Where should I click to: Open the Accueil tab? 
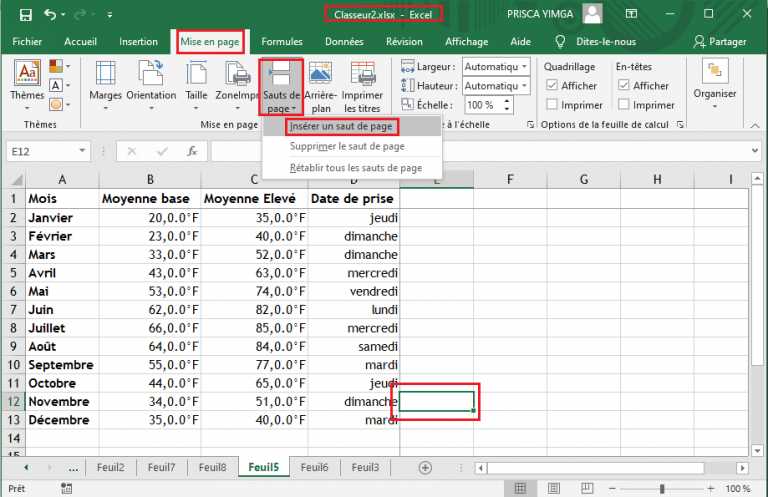click(80, 42)
